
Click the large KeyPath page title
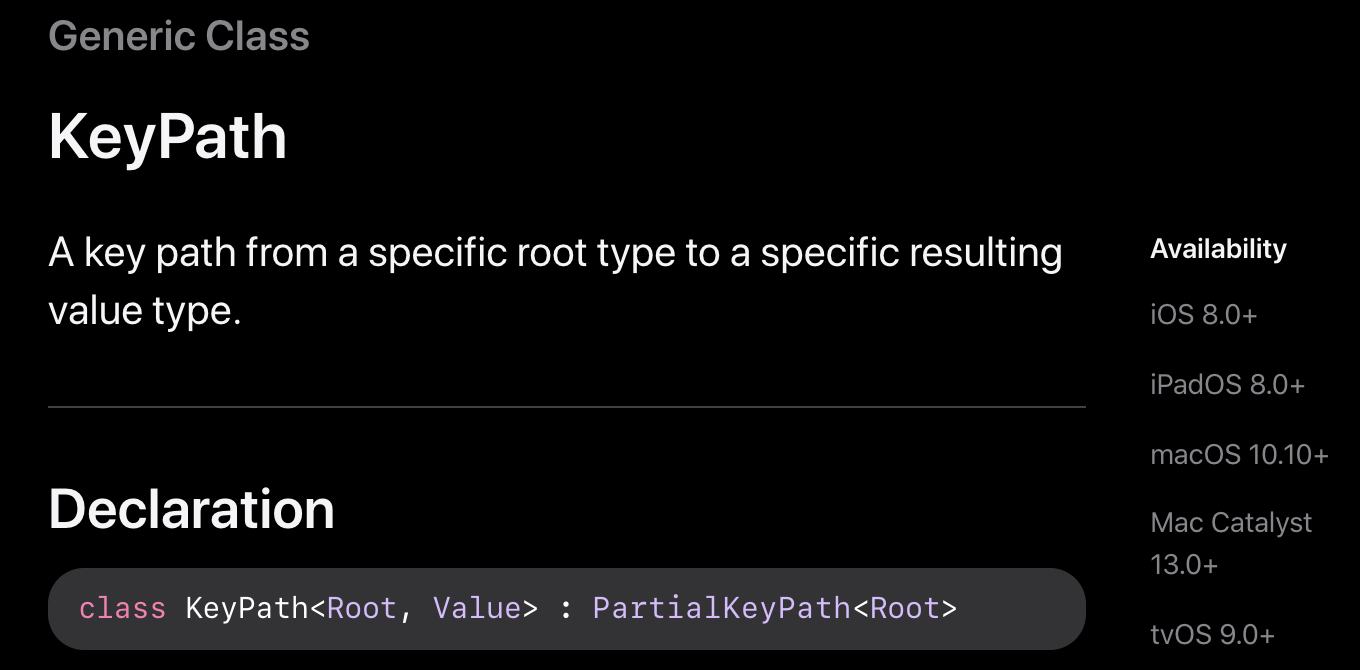tap(168, 137)
